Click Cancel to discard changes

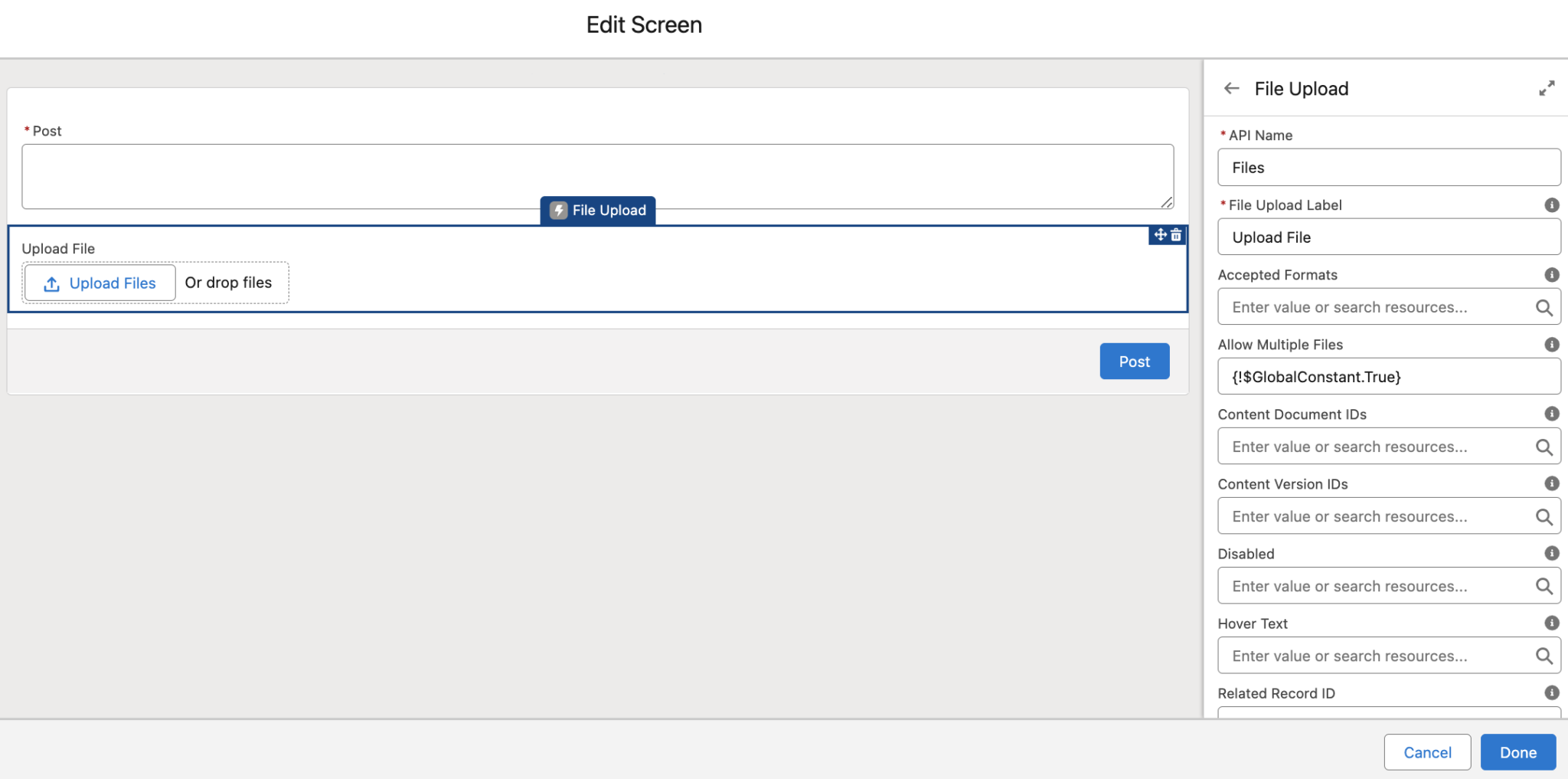coord(1427,751)
